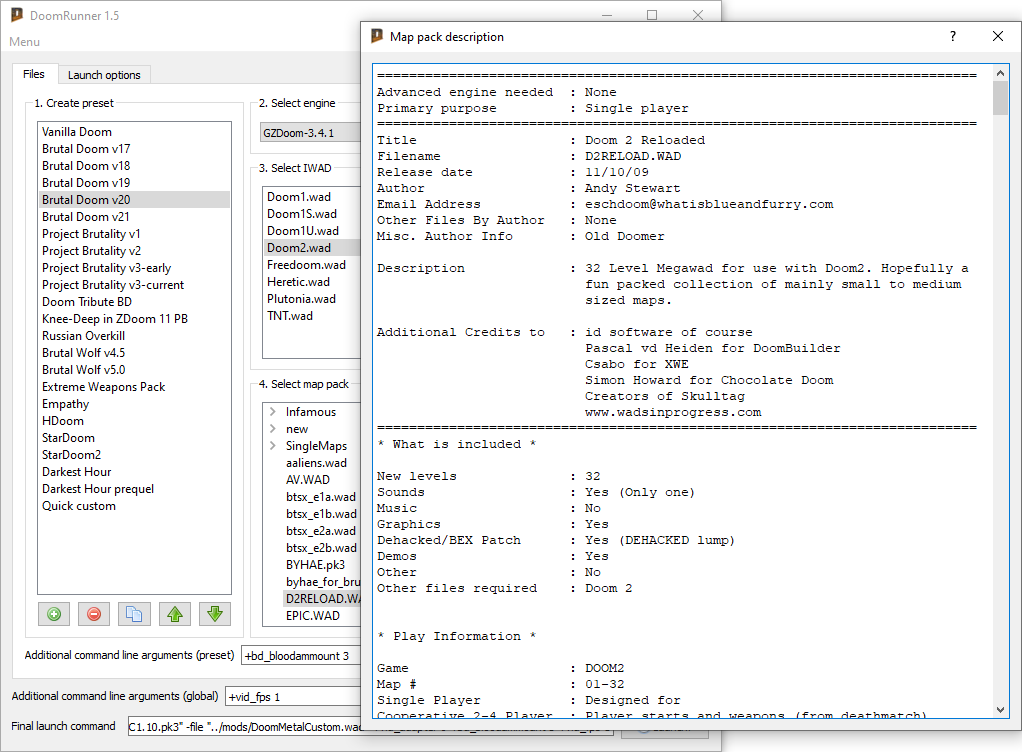1022x752 pixels.
Task: Click the global command line arguments field
Action: click(x=293, y=697)
